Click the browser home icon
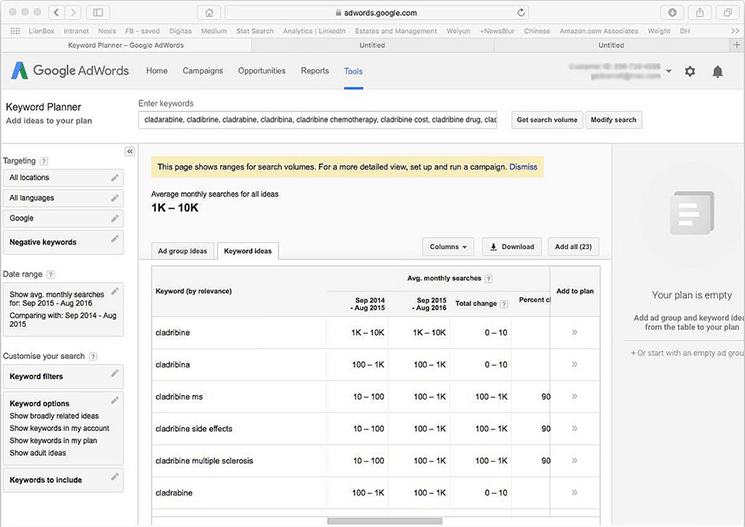 tap(209, 13)
